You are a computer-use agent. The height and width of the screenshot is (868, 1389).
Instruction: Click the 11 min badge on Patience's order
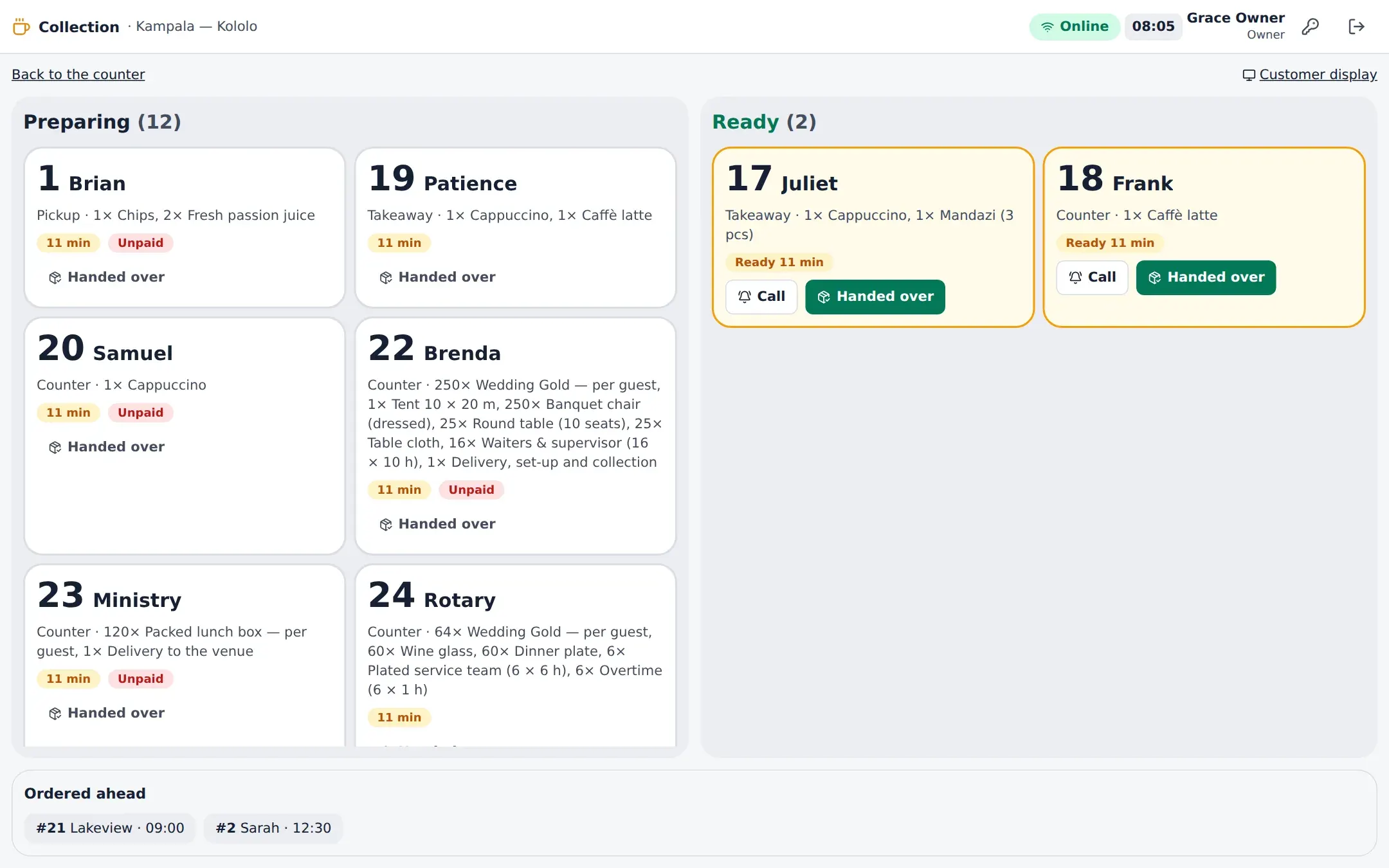(399, 243)
